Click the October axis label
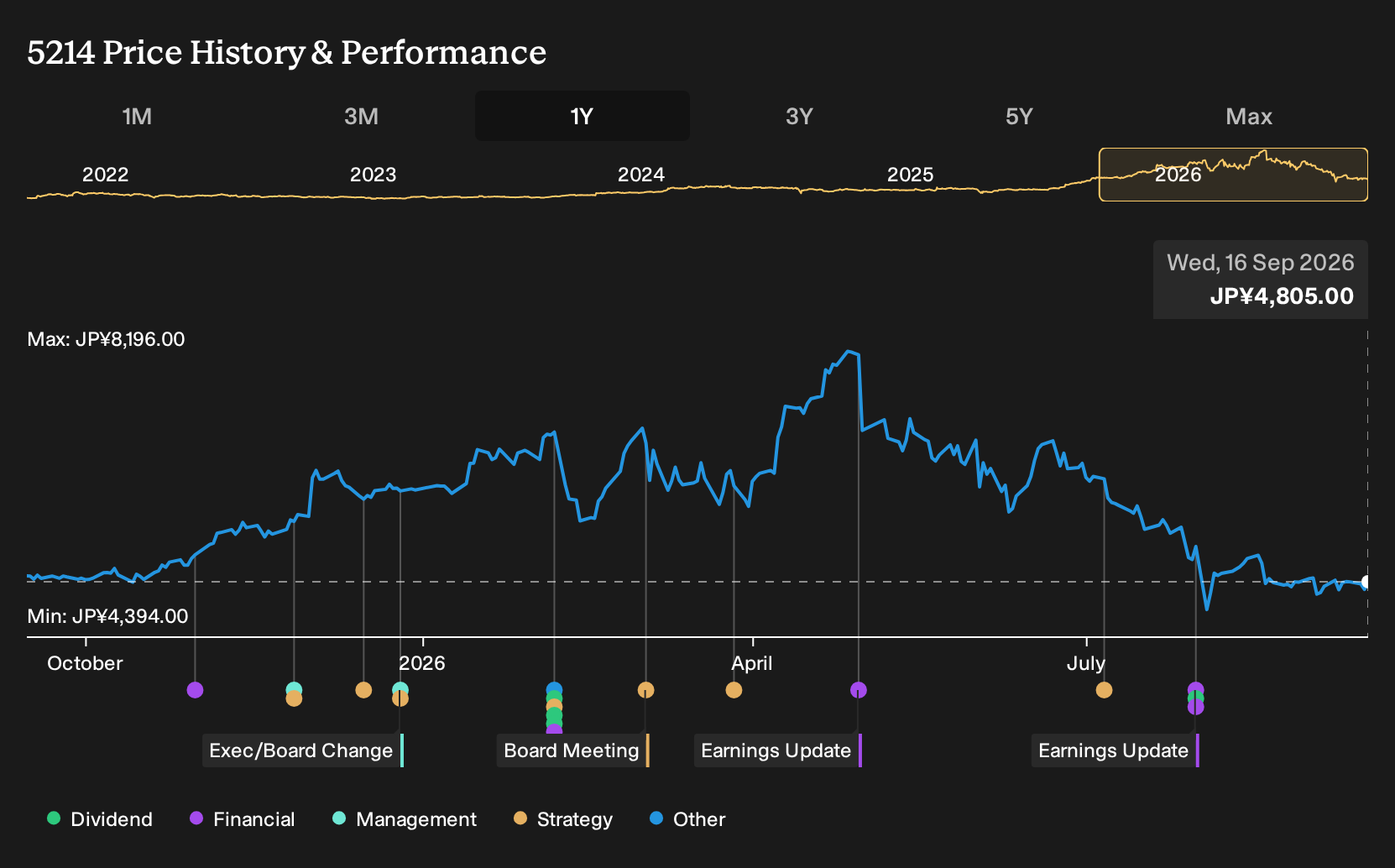The height and width of the screenshot is (868, 1395). pyautogui.click(x=85, y=663)
